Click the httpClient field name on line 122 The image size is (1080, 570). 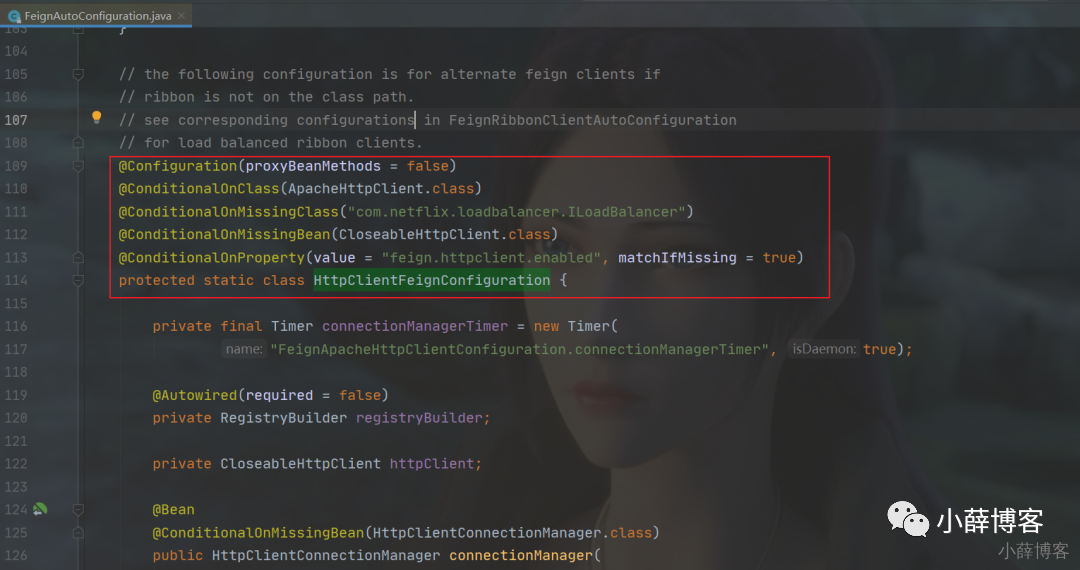click(432, 464)
